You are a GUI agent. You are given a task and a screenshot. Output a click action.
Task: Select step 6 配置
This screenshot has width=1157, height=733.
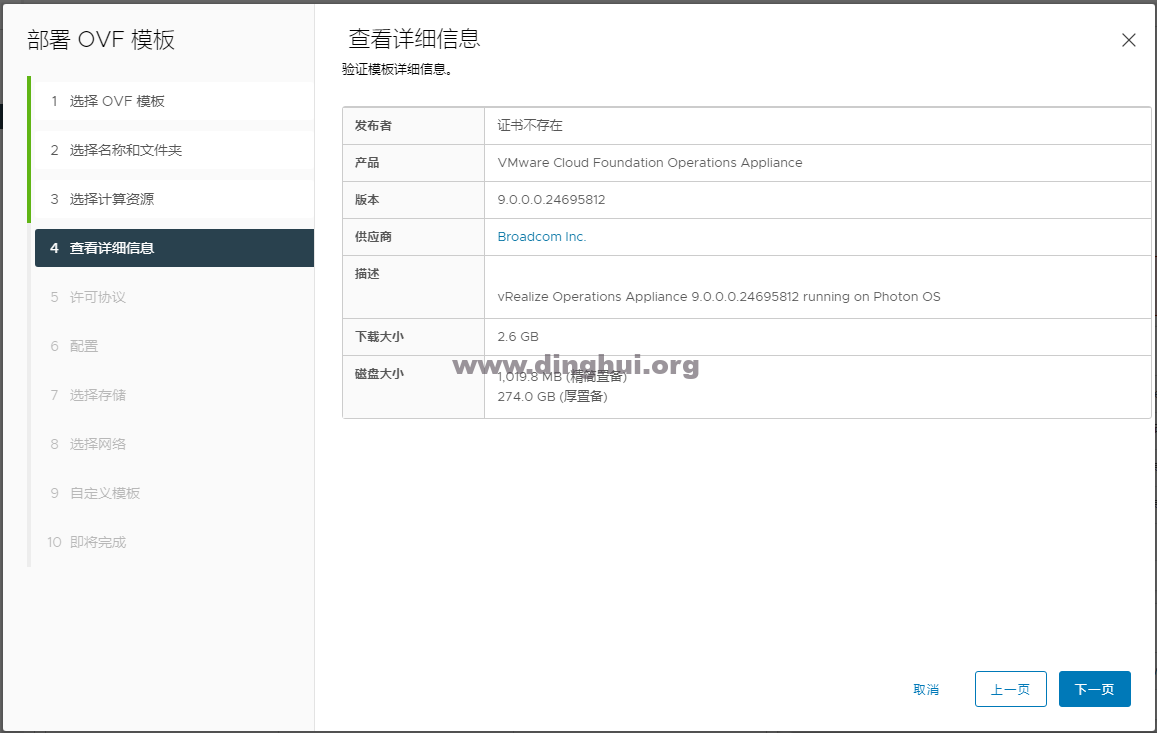[174, 346]
